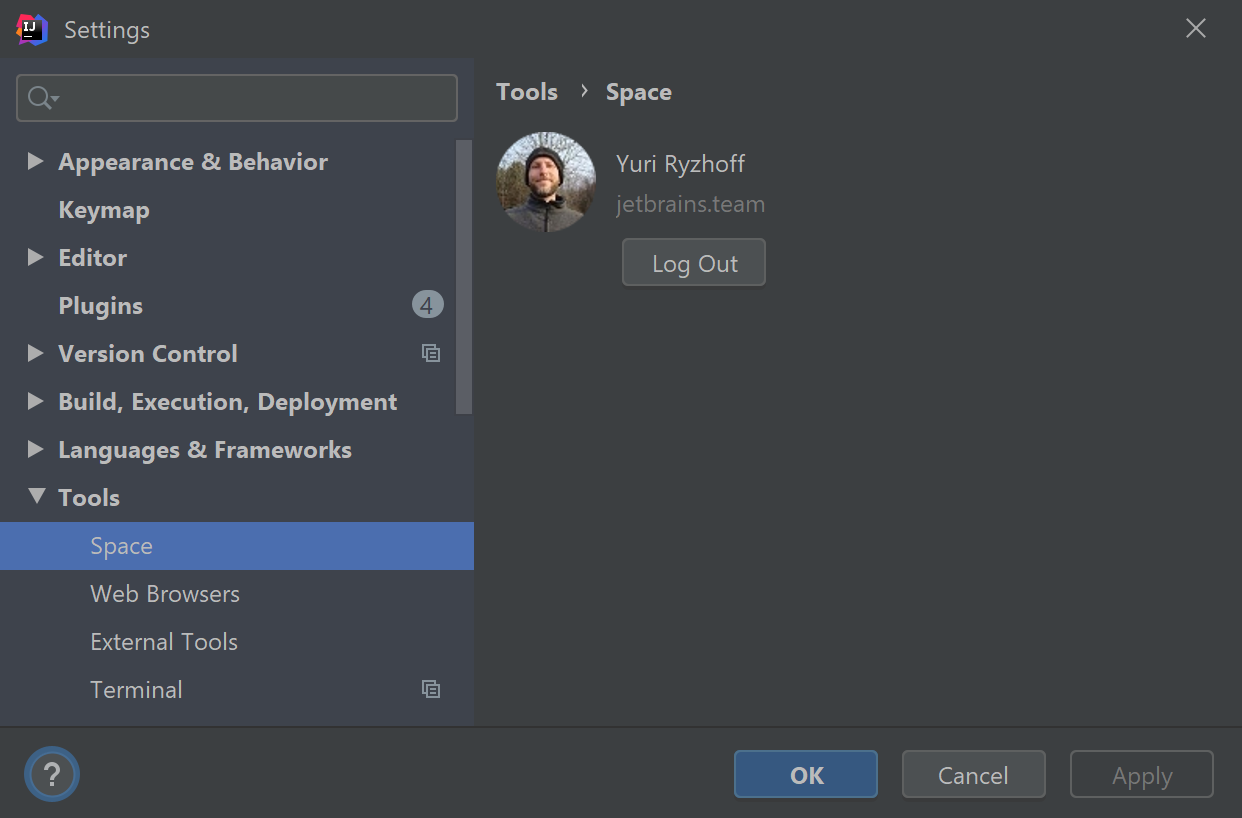Select the Space settings item
This screenshot has height=818, width=1242.
click(237, 546)
